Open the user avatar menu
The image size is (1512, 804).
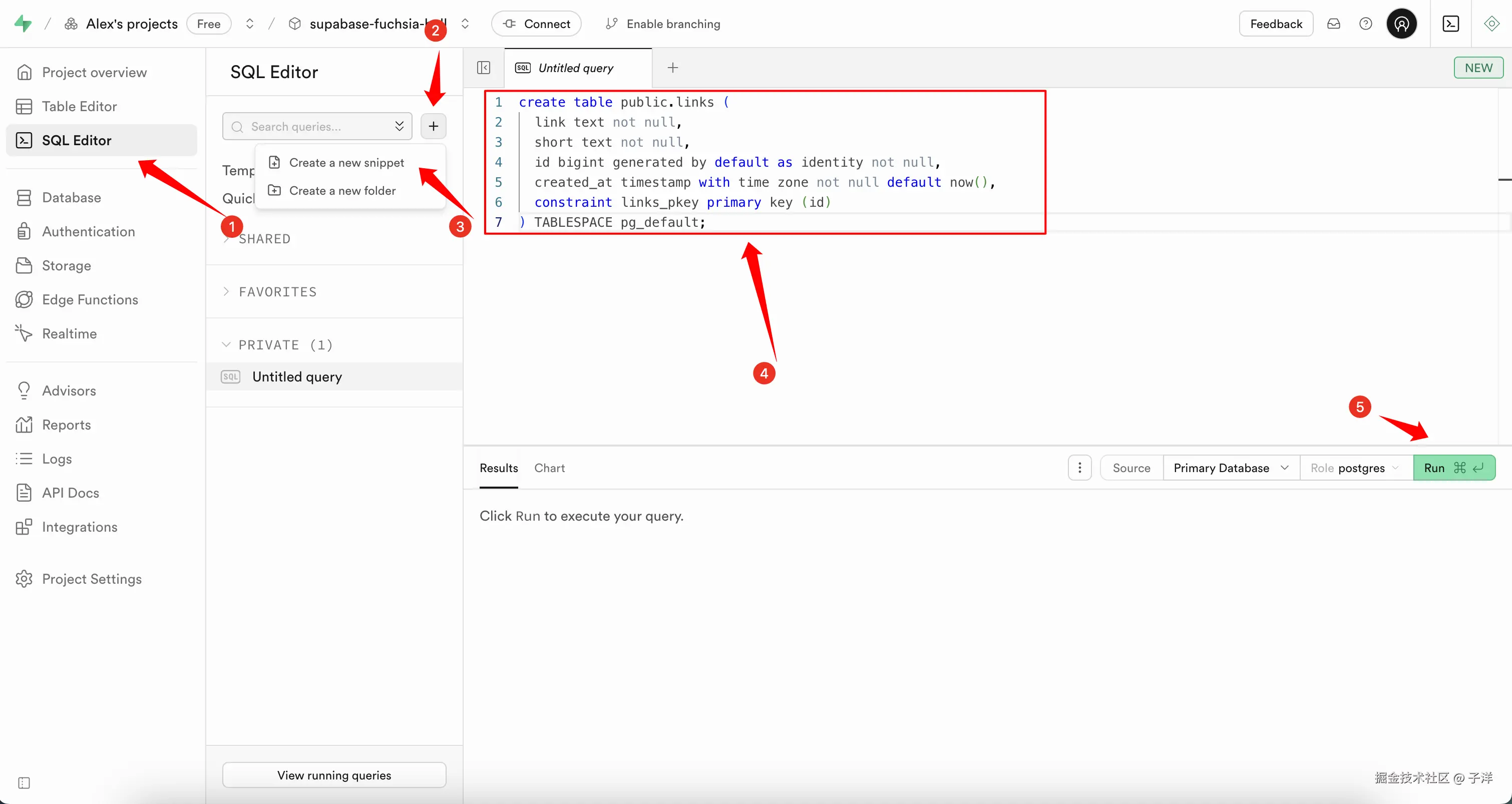pos(1402,24)
